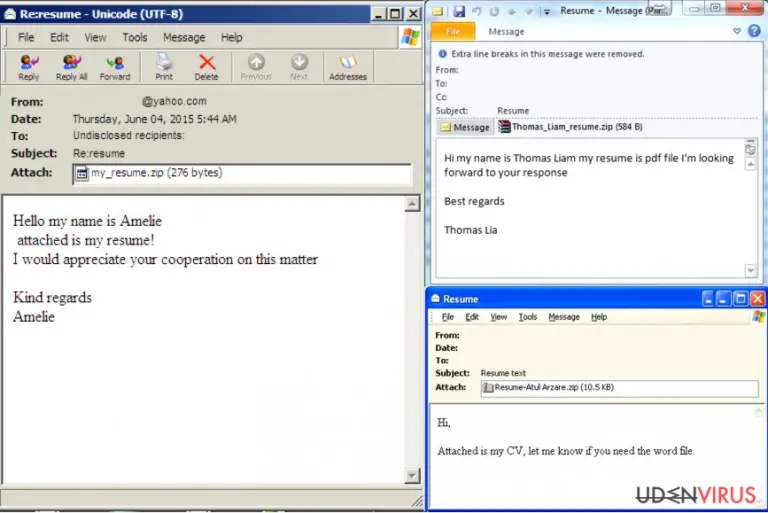Click the line 'Hello my name is Amelie'
The width and height of the screenshot is (768, 513).
(87, 221)
